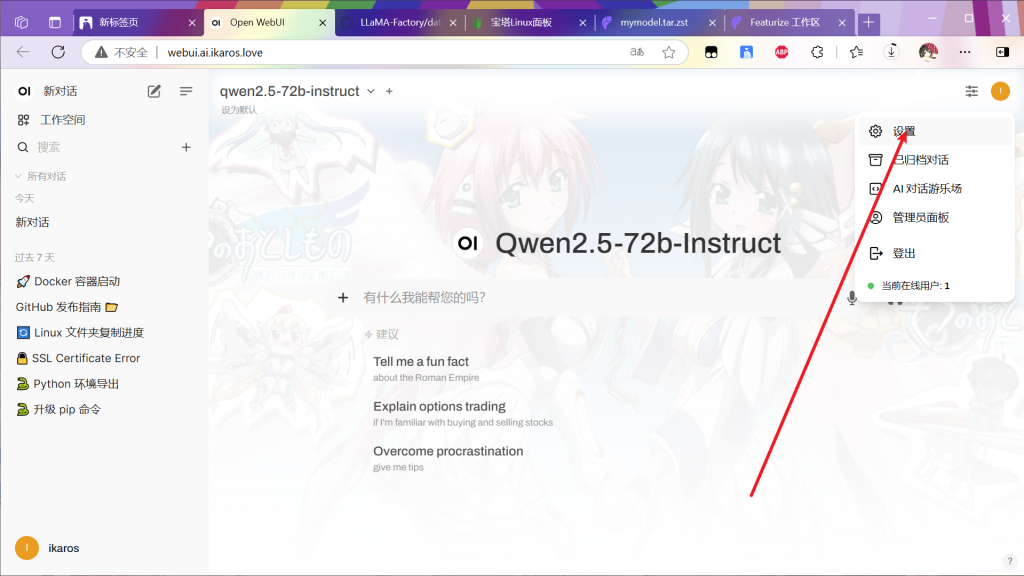Bookmark this page with the star icon
1024x576 pixels.
pyautogui.click(x=669, y=52)
